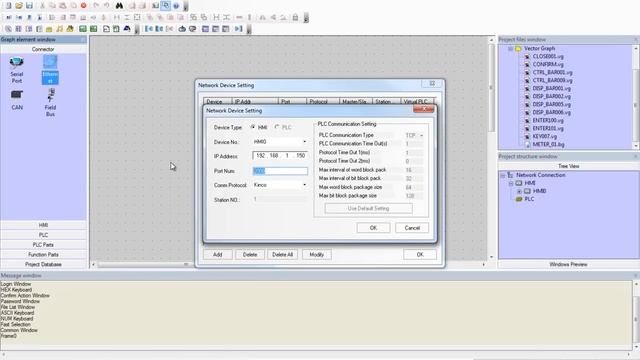Image resolution: width=640 pixels, height=360 pixels.
Task: Select the CONFIRM.vg file
Action: [548, 64]
